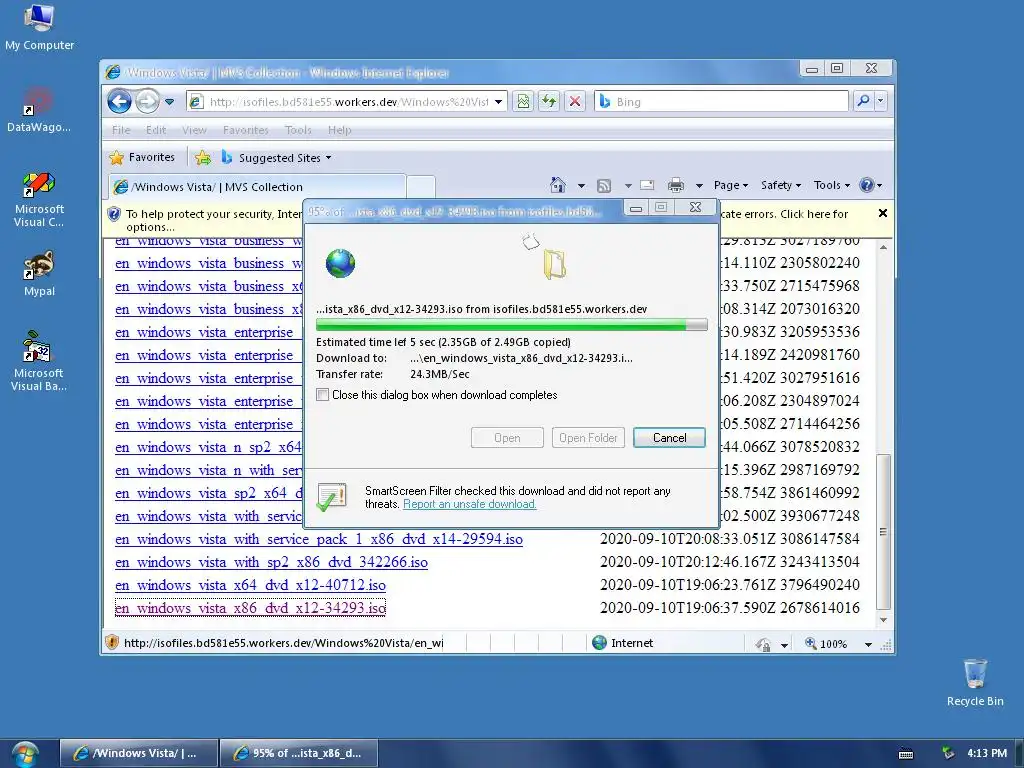The width and height of the screenshot is (1024, 768).
Task: Select the Windows Vista MVS Collection tab
Action: point(257,187)
